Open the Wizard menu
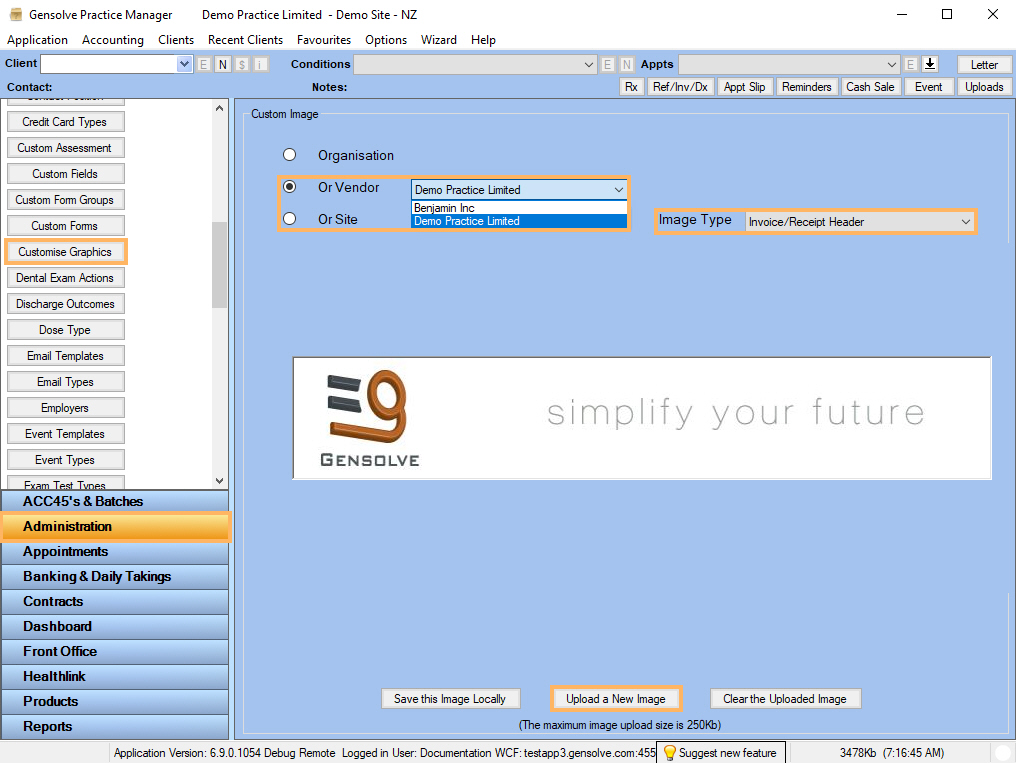Image resolution: width=1016 pixels, height=763 pixels. click(439, 40)
